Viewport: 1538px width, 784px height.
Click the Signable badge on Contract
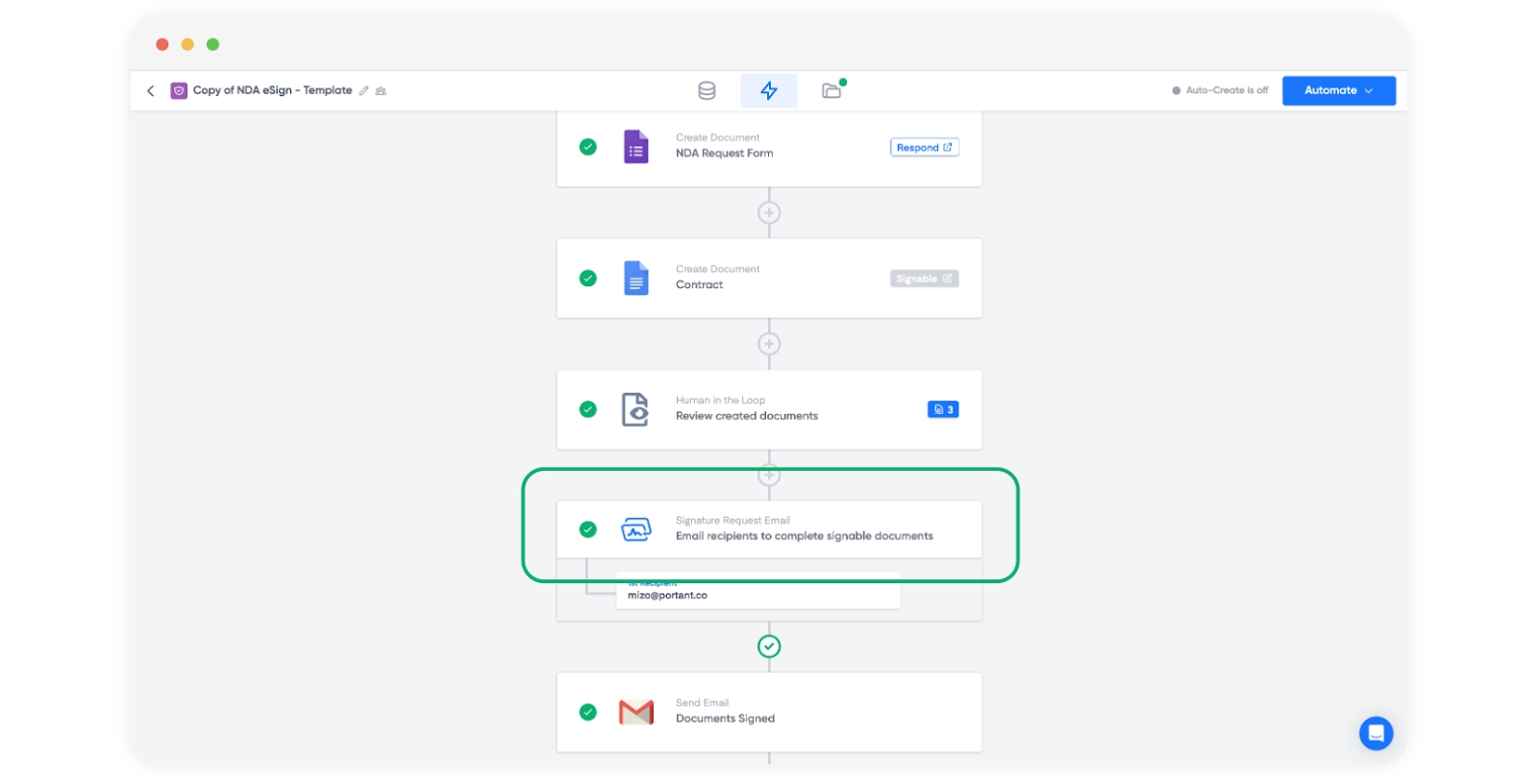pyautogui.click(x=924, y=279)
